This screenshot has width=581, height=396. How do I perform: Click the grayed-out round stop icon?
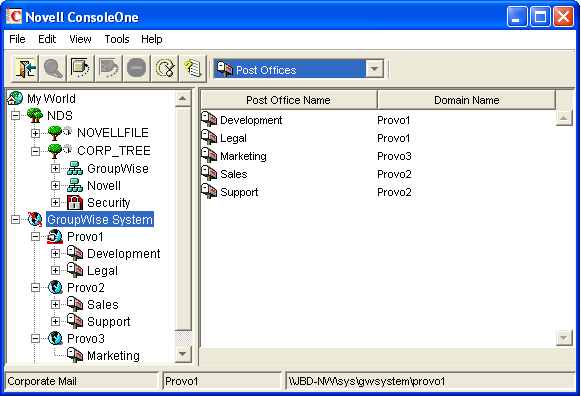[136, 69]
